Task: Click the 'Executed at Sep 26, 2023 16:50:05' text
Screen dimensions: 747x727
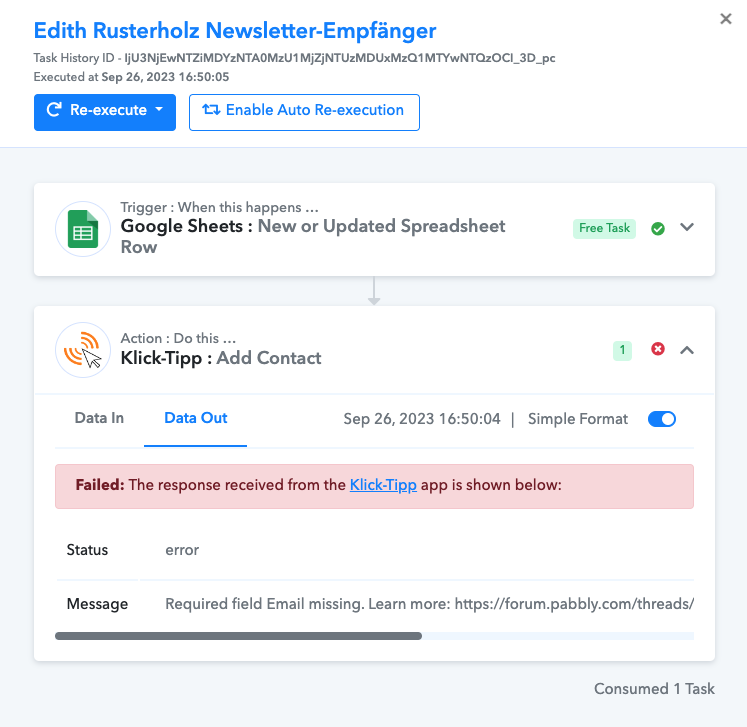Action: point(131,77)
